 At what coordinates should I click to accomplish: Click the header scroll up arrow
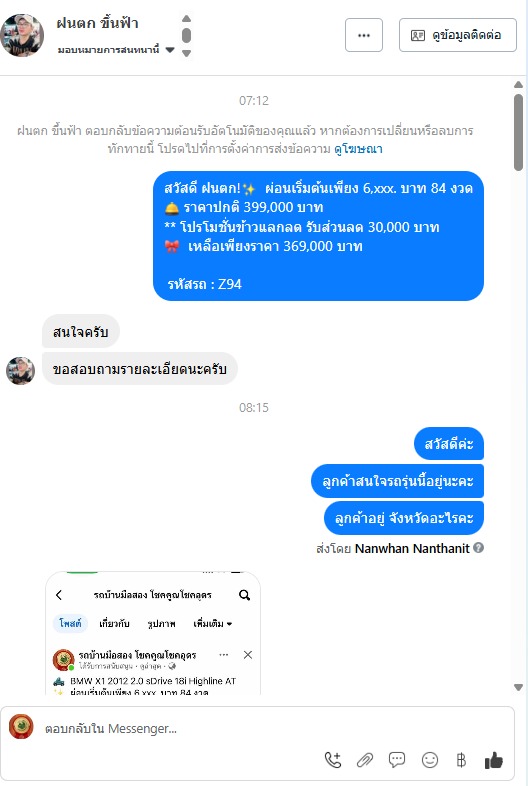click(187, 19)
